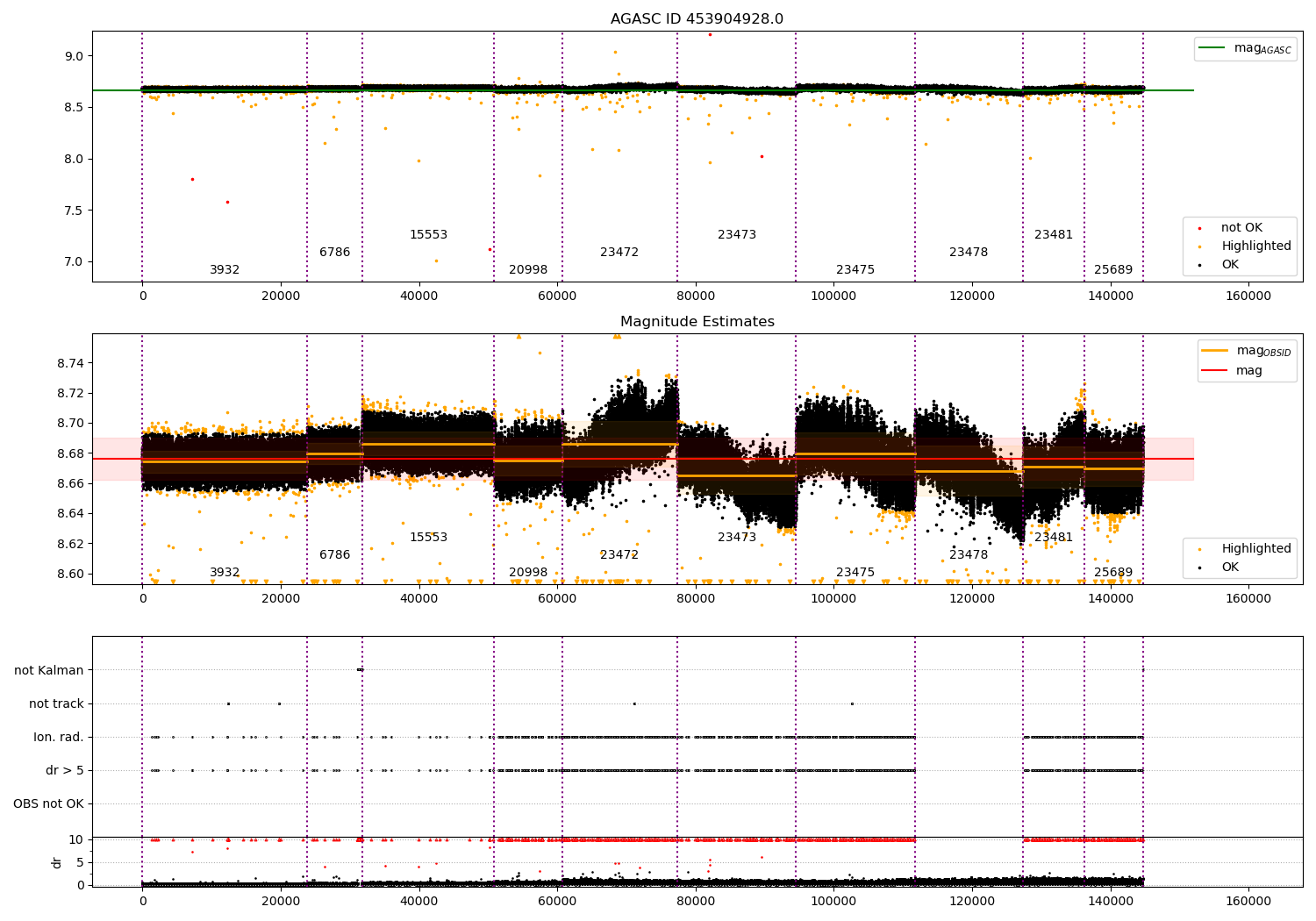Click obsid label 25689 in the top plot
The image size is (1316, 921).
(x=1113, y=270)
